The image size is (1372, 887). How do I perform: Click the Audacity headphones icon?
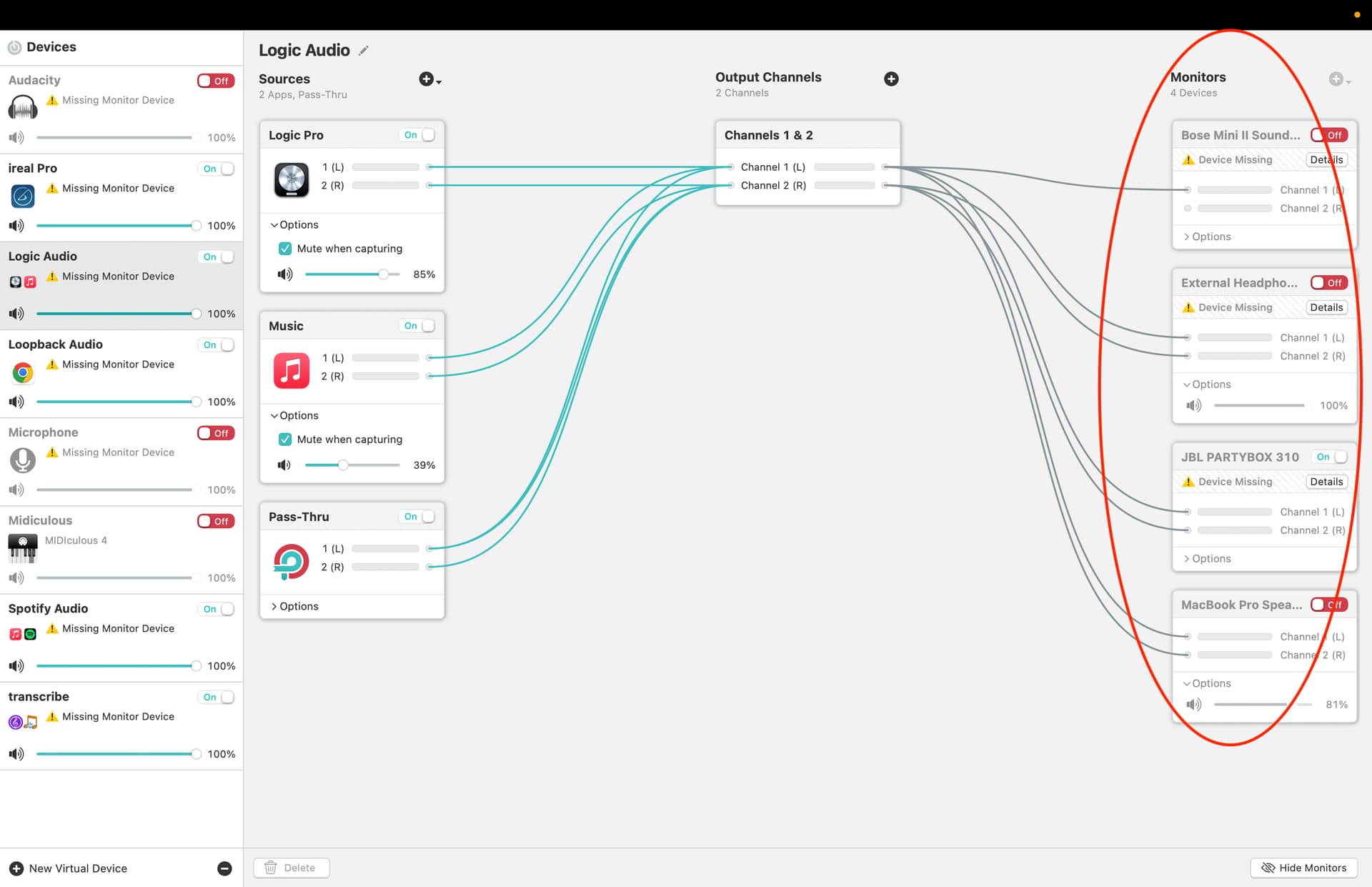23,108
